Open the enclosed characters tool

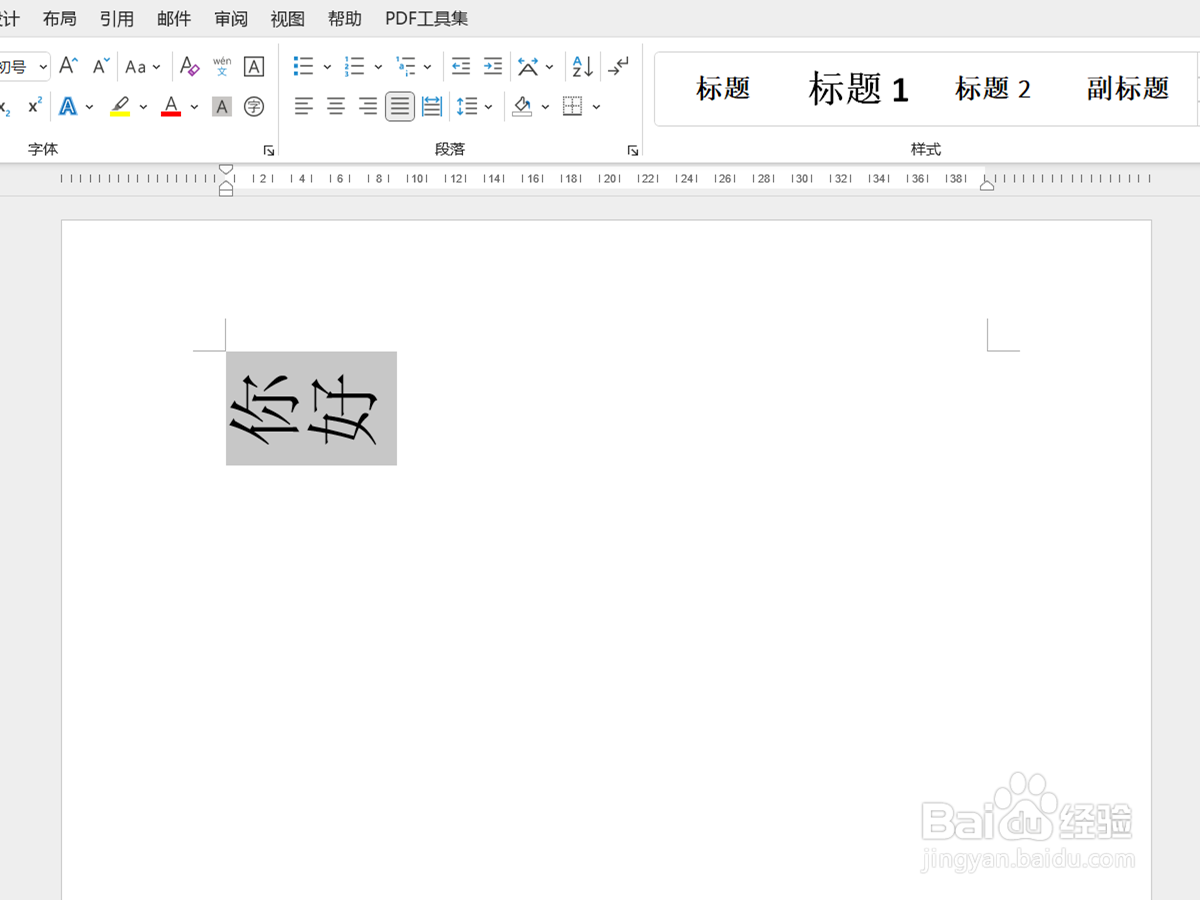pos(254,106)
